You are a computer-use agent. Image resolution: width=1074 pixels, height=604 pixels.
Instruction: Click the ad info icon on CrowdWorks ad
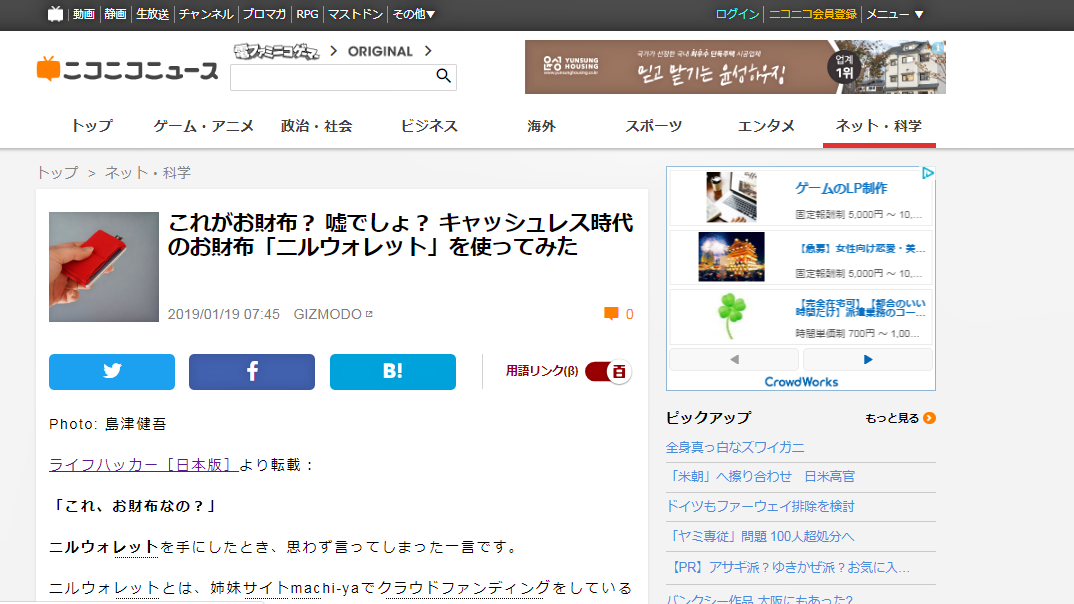coord(928,173)
